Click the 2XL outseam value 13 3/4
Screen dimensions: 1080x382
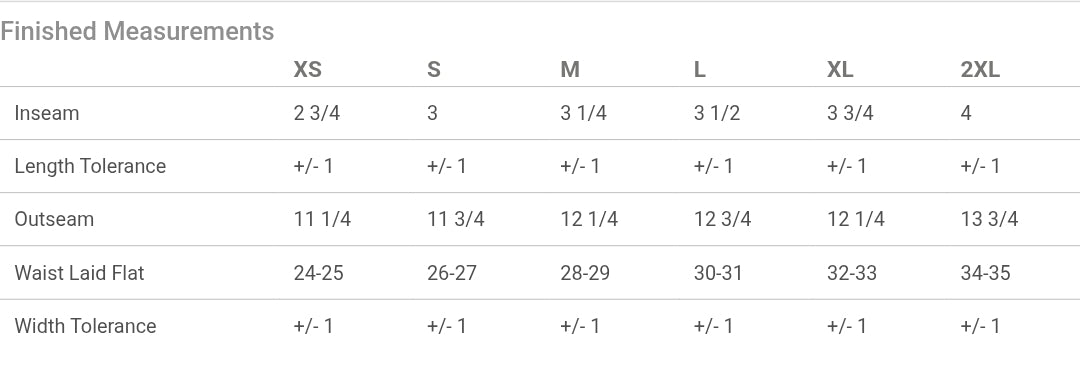tap(989, 219)
